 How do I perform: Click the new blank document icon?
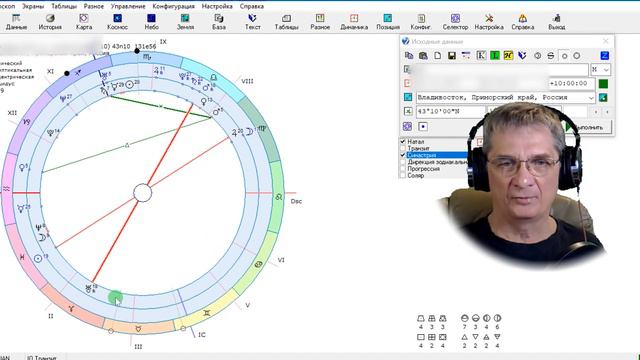coord(438,56)
